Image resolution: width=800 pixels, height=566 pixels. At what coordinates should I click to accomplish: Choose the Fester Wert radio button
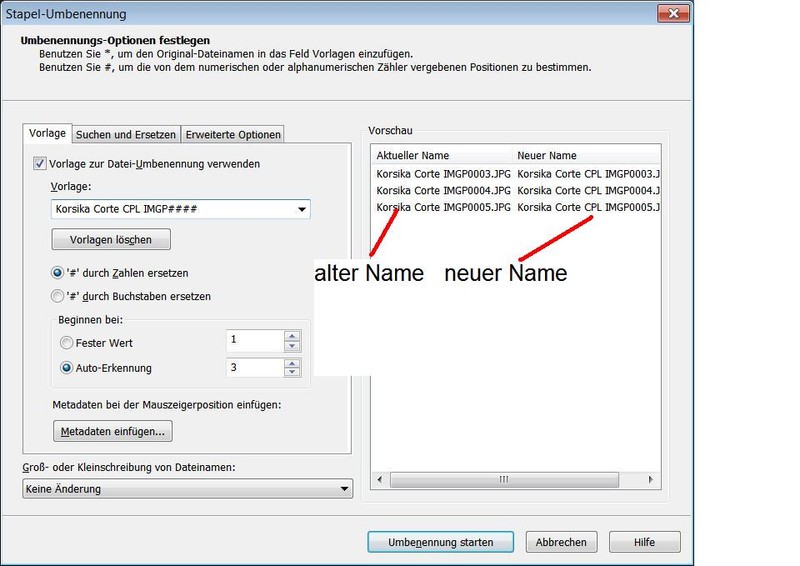point(67,342)
